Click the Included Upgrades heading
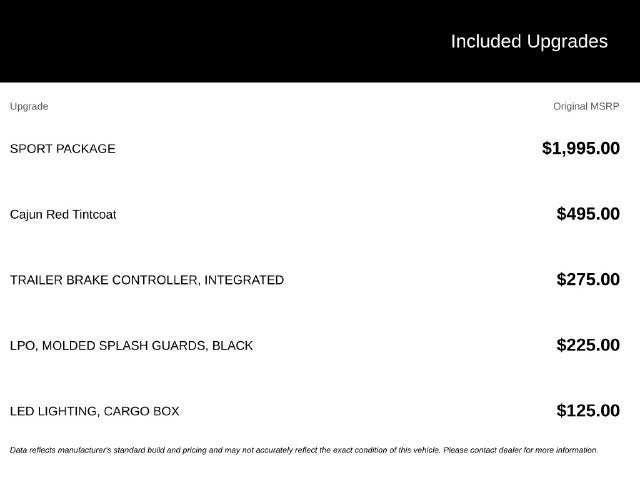The width and height of the screenshot is (640, 480). coord(529,42)
